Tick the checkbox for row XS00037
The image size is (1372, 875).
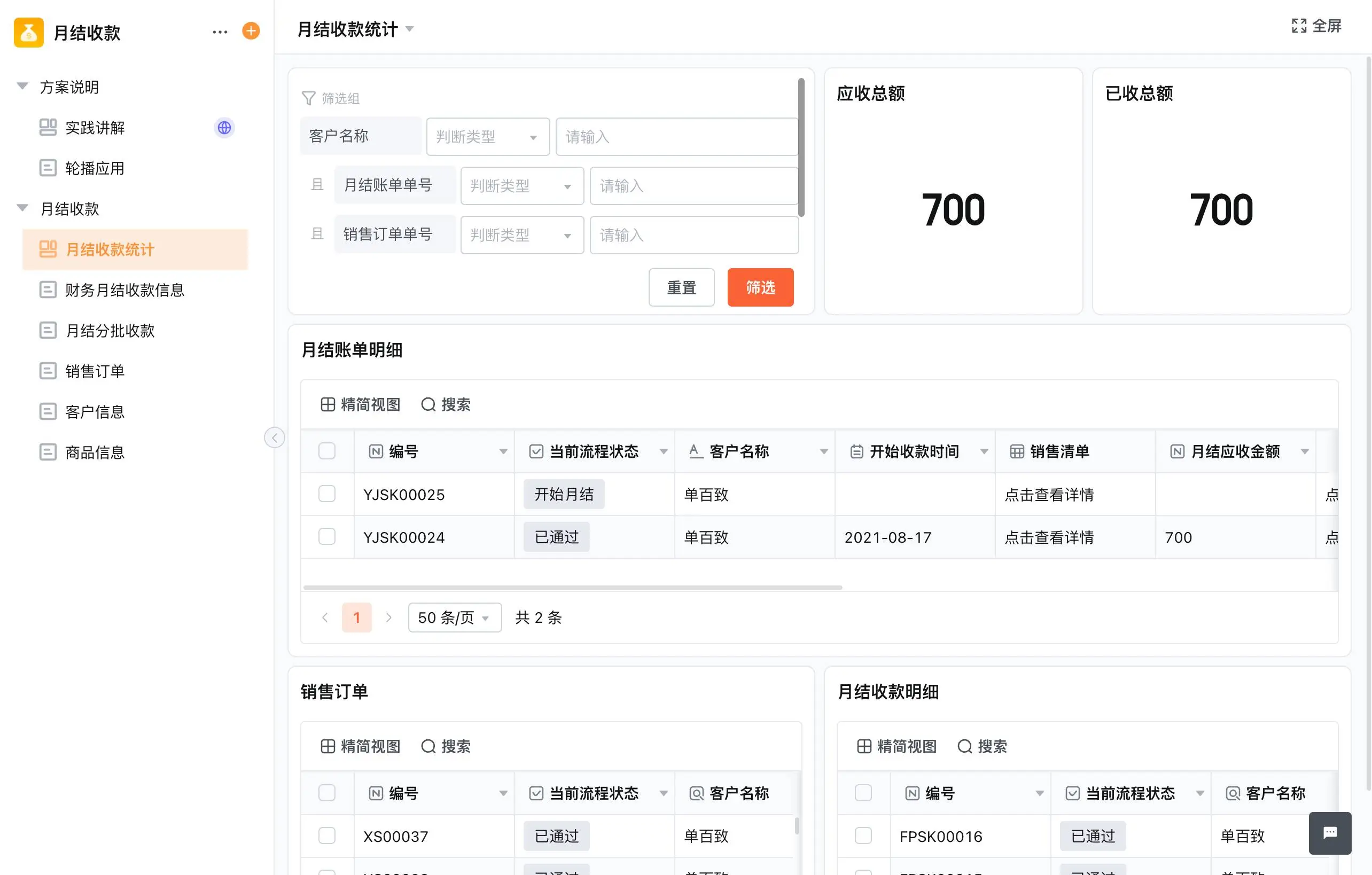click(x=327, y=835)
